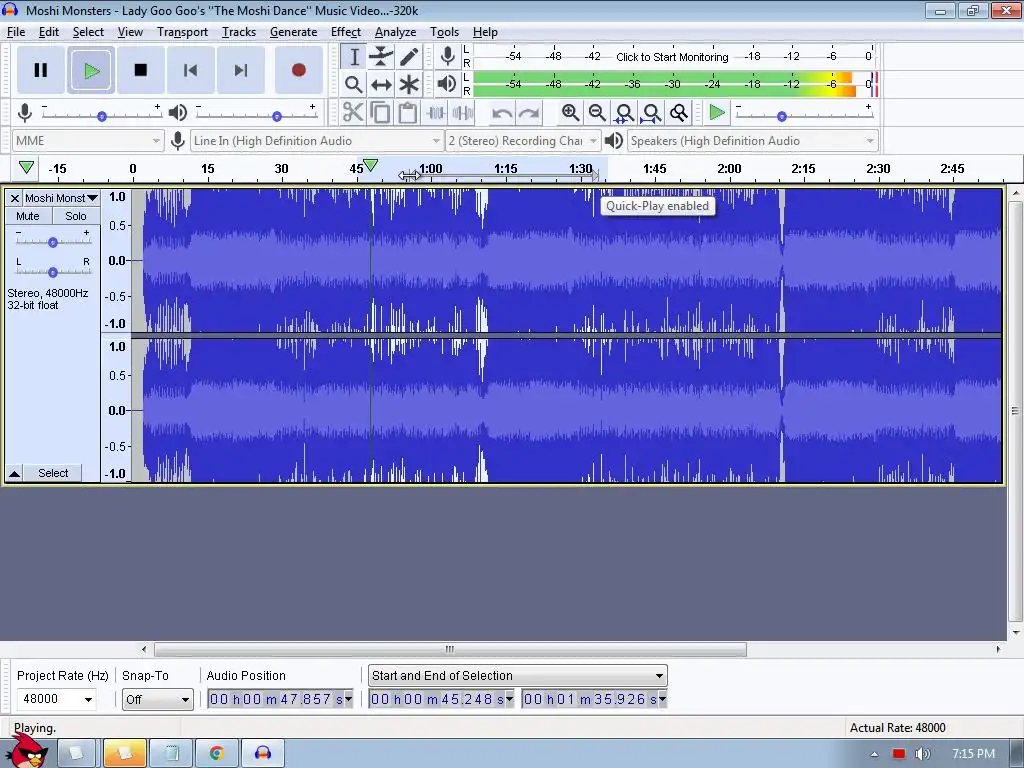Click the horizontal scrollbar thumb
Screen dimensions: 1024x768
450,649
